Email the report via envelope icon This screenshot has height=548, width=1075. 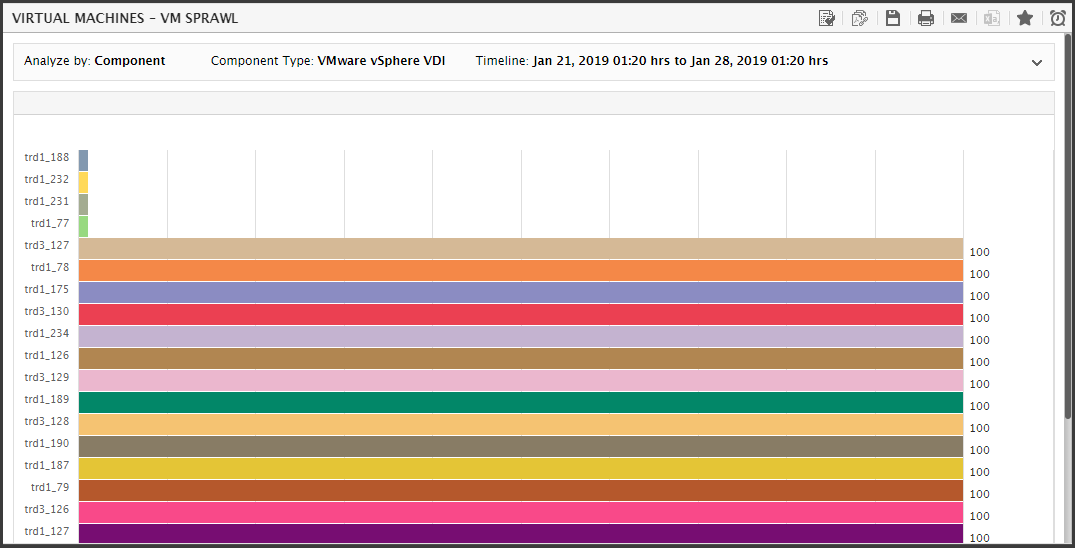pyautogui.click(x=959, y=18)
